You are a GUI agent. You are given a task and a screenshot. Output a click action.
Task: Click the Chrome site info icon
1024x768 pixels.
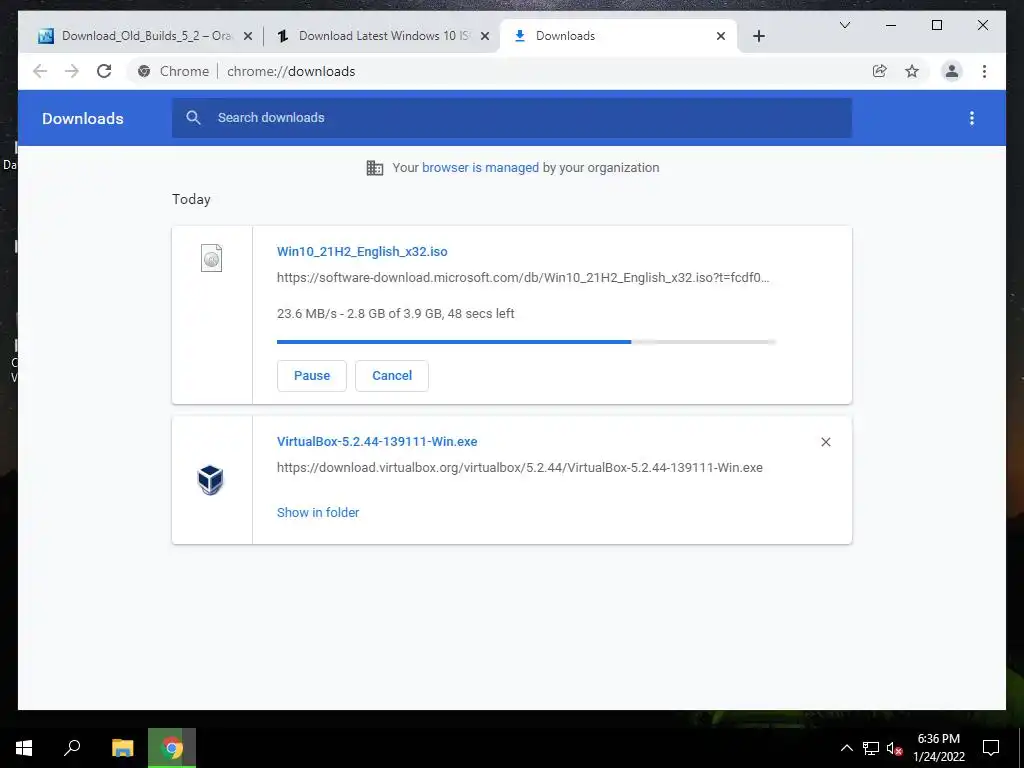coord(144,71)
